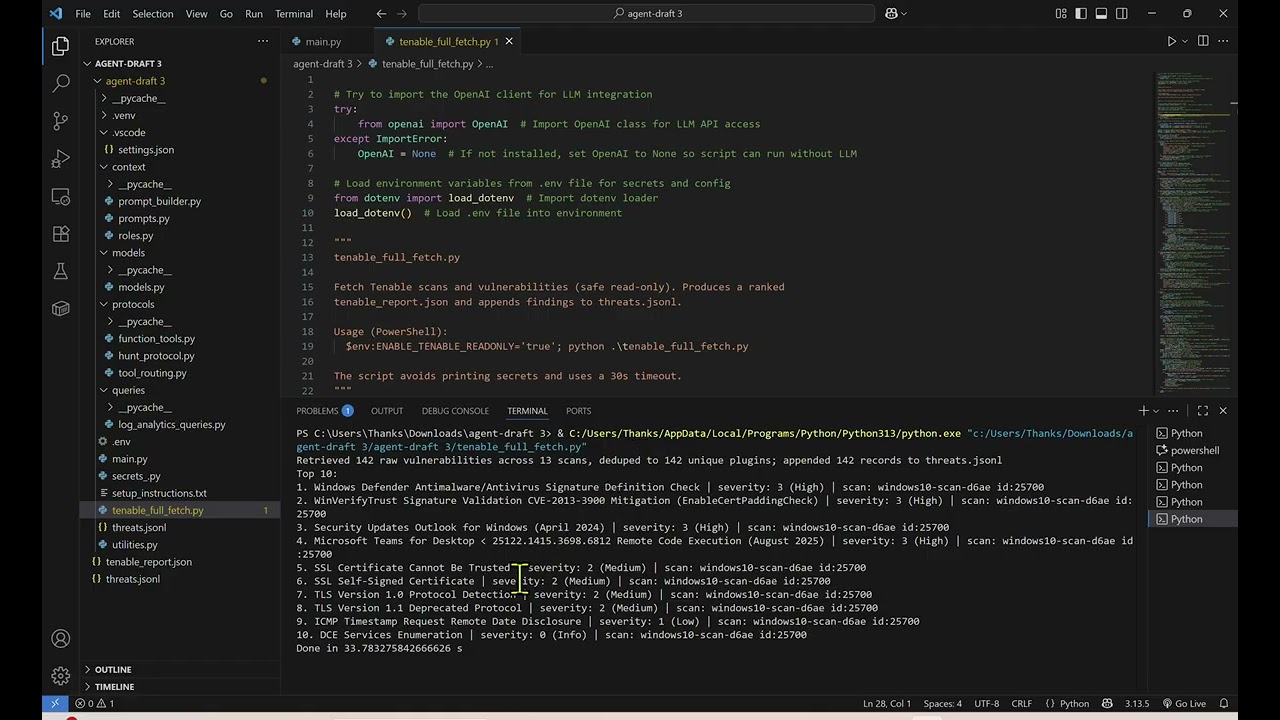Open errors and warnings status indicator
The height and width of the screenshot is (720, 1280).
94,703
